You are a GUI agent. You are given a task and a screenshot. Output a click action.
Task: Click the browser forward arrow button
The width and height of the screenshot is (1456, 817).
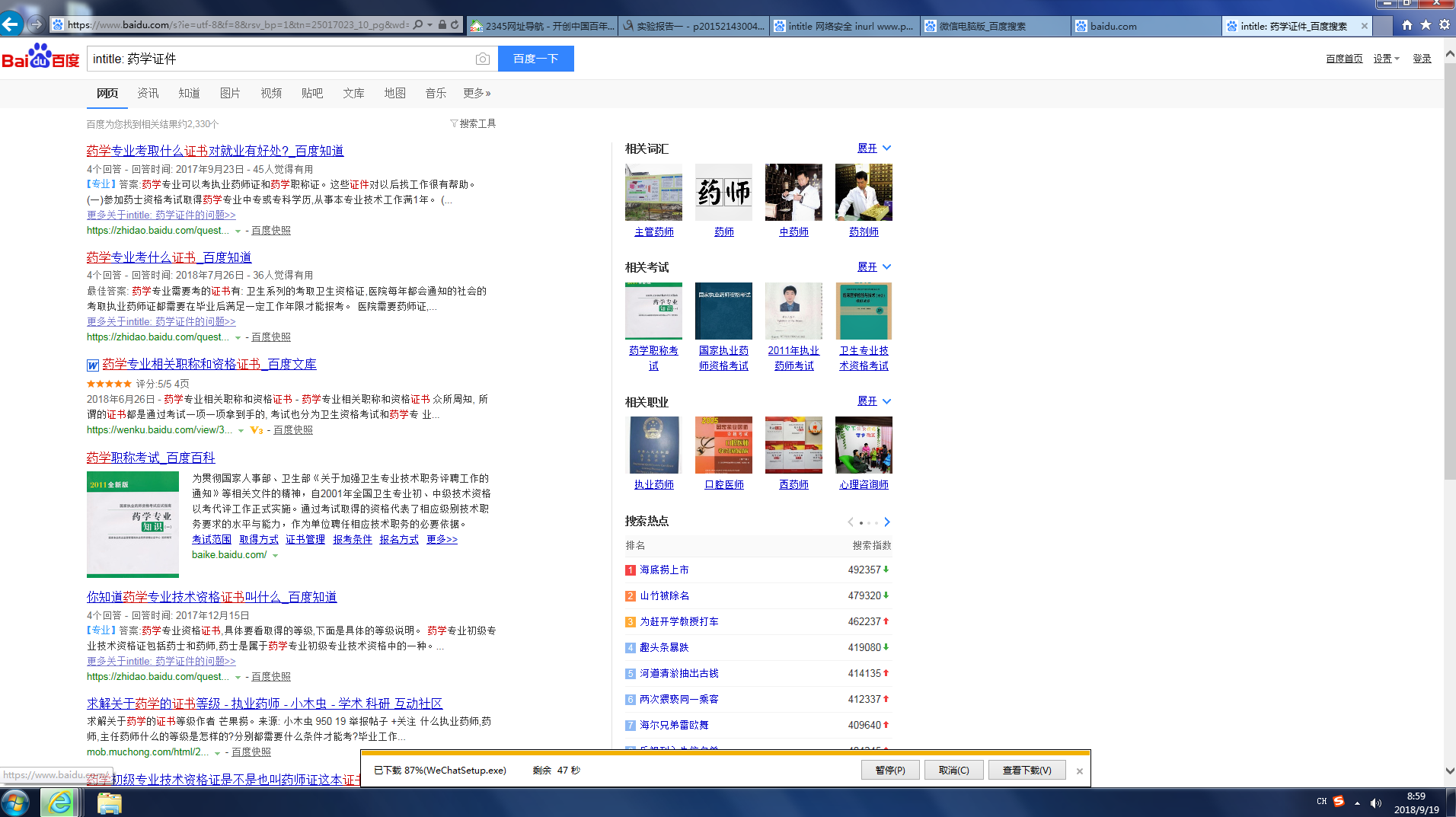click(x=35, y=24)
